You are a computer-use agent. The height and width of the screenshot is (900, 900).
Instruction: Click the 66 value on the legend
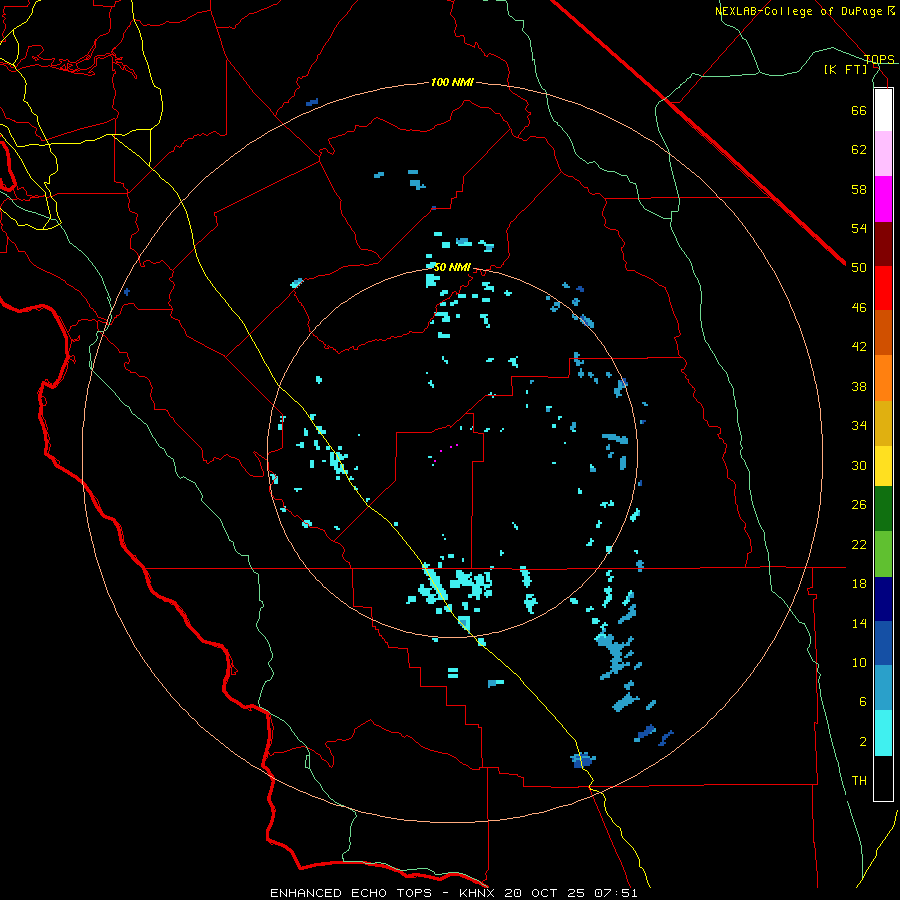click(859, 110)
